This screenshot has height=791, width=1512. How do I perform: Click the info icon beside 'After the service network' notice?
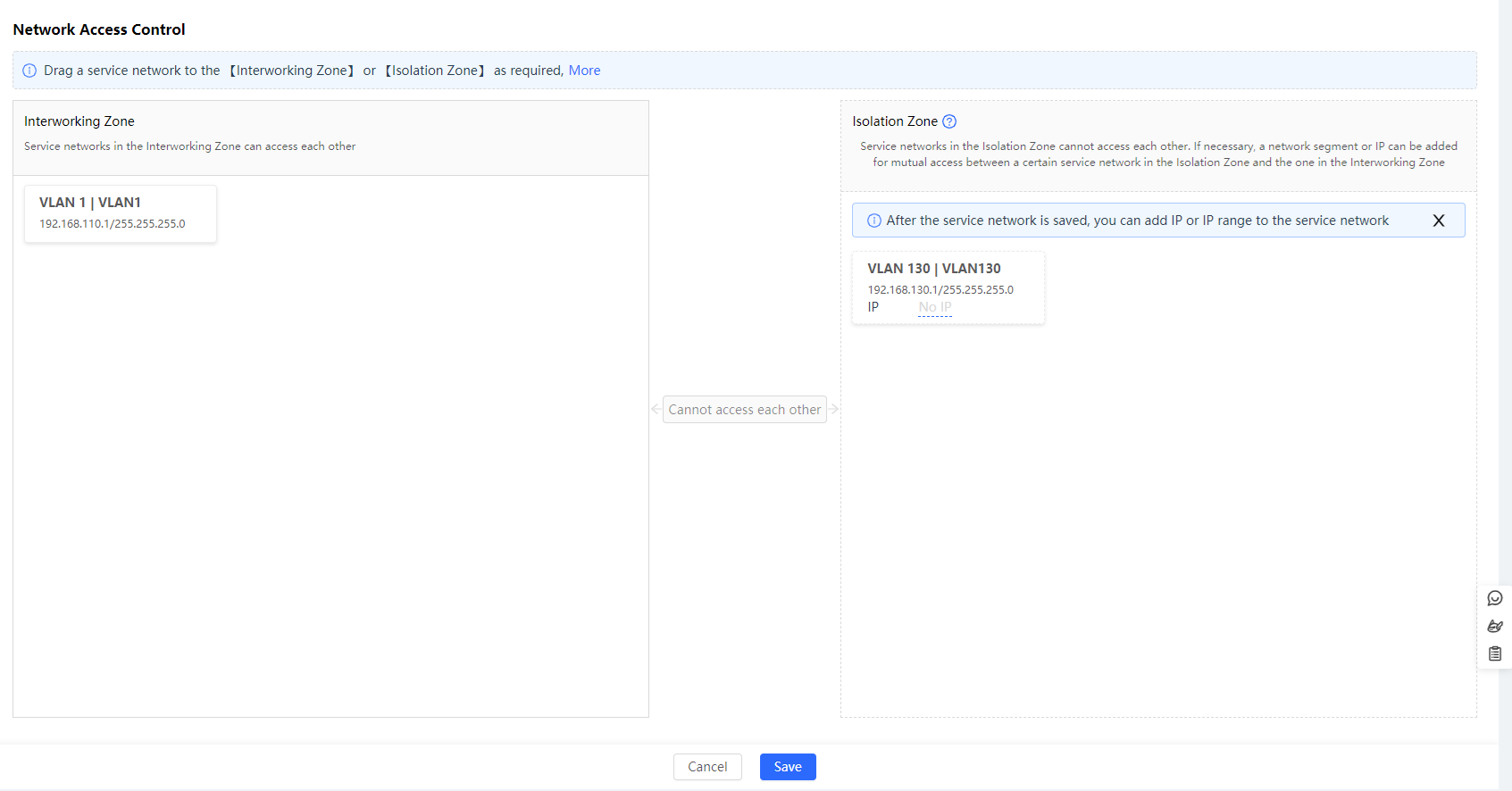coord(873,221)
